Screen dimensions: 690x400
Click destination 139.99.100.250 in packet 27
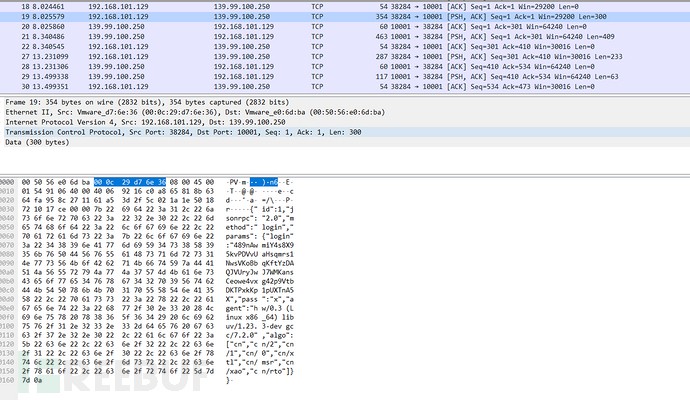pos(242,57)
